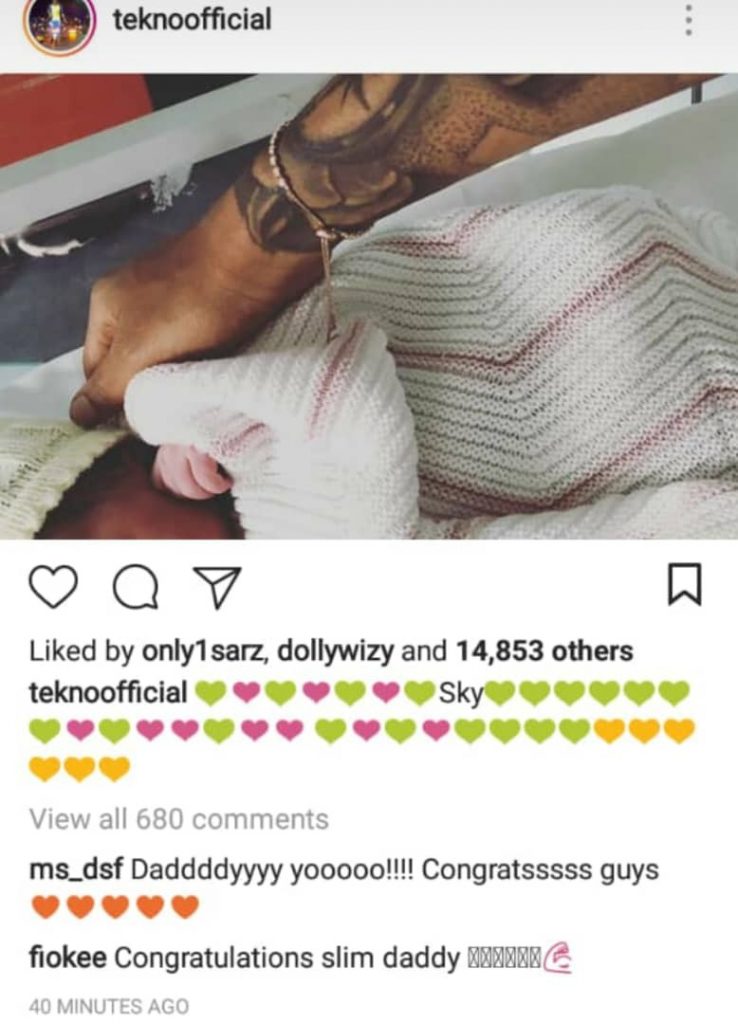
Task: Tap the Congratulations slim daddy comment text
Action: pyautogui.click(x=287, y=959)
